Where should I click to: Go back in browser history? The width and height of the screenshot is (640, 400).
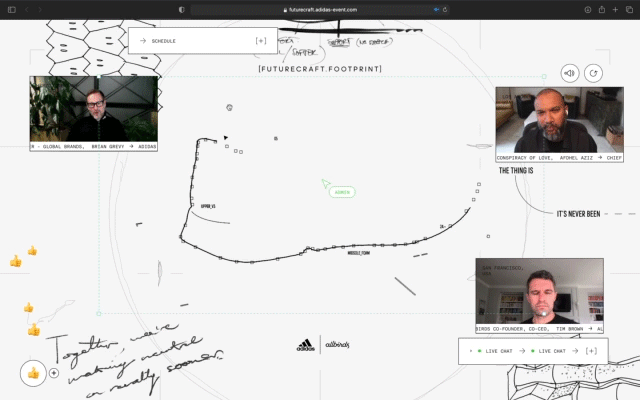pos(27,9)
